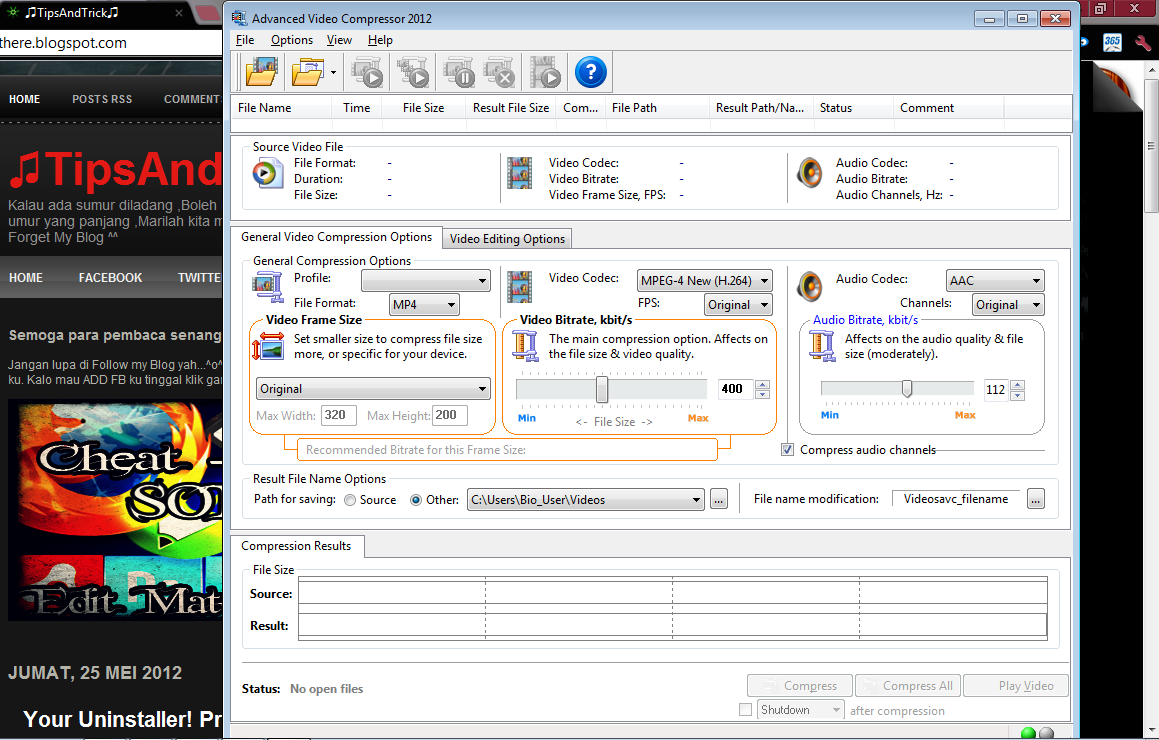Click the Open folder toolbar icon
The height and width of the screenshot is (740, 1159).
click(x=307, y=72)
